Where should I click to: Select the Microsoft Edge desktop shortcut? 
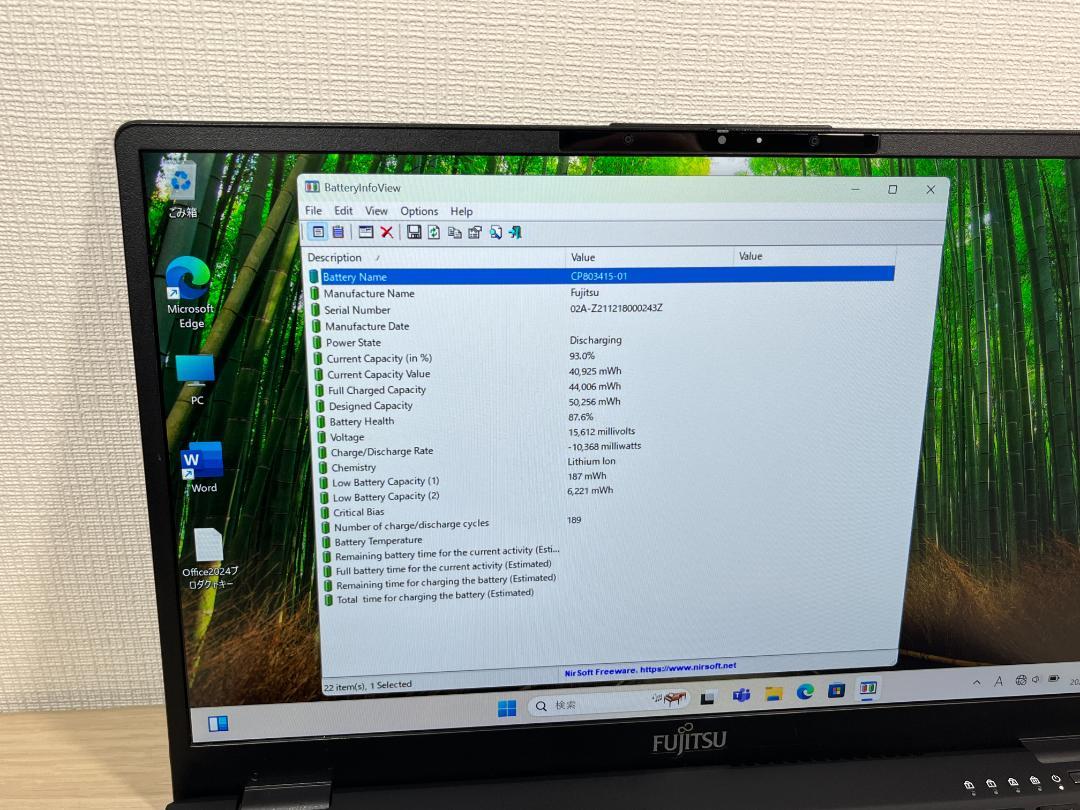click(189, 293)
